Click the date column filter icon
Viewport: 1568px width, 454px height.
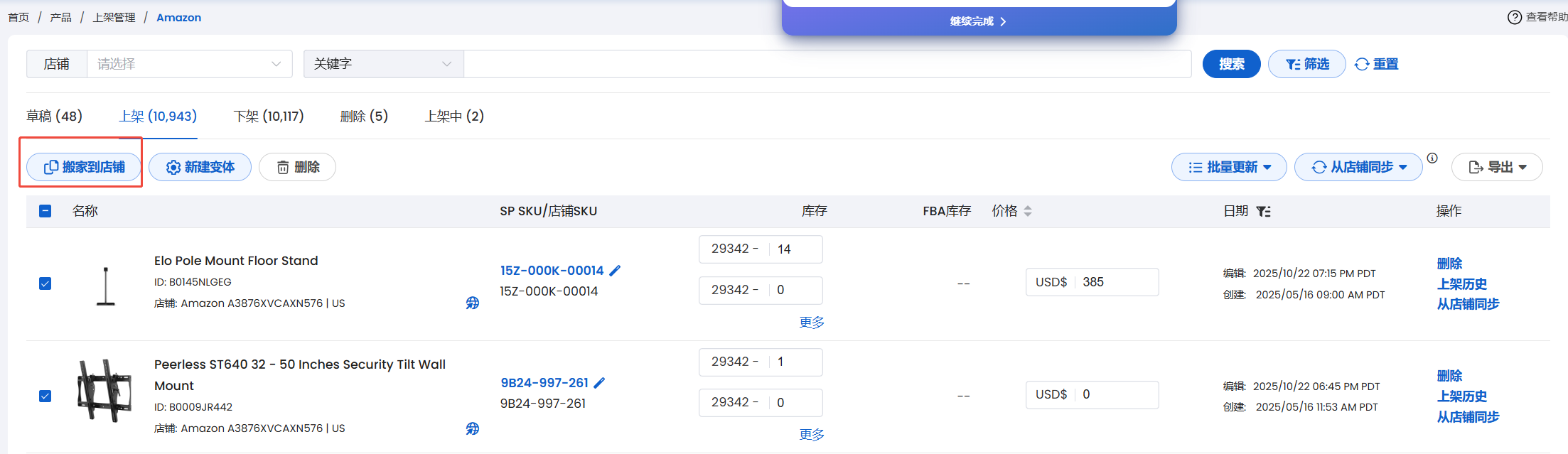(1263, 211)
